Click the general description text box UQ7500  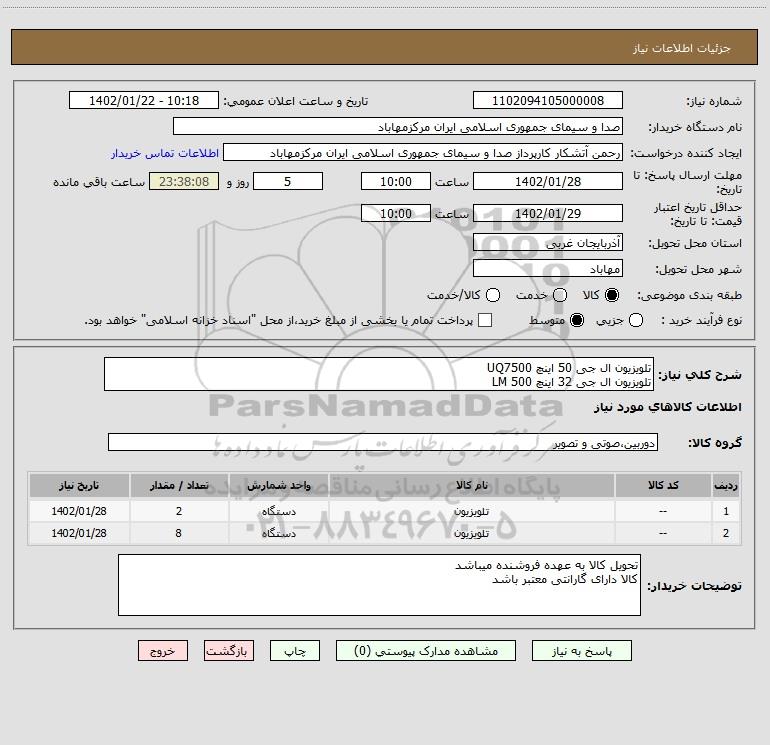379,374
